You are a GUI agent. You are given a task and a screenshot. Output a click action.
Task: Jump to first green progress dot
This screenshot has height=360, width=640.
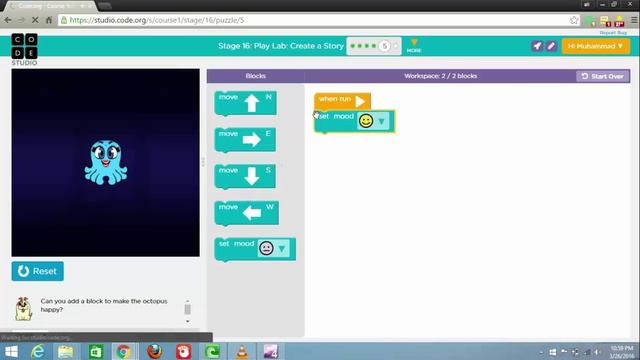point(353,46)
